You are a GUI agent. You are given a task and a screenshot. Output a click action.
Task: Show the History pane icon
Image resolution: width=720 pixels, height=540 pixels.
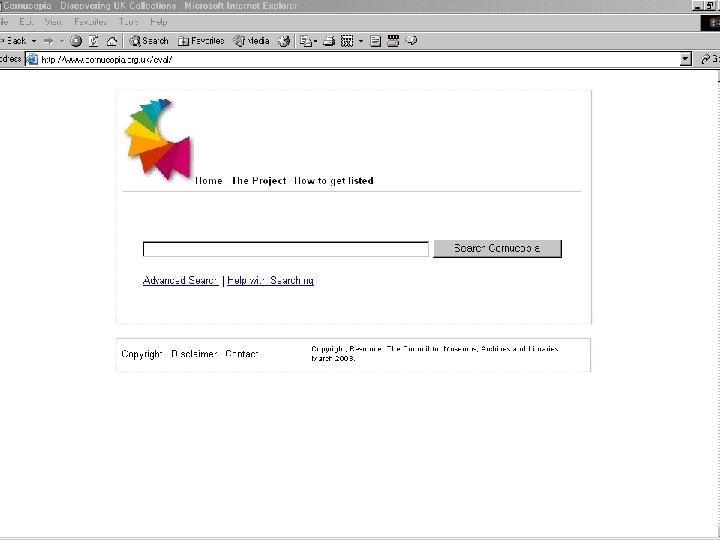284,41
